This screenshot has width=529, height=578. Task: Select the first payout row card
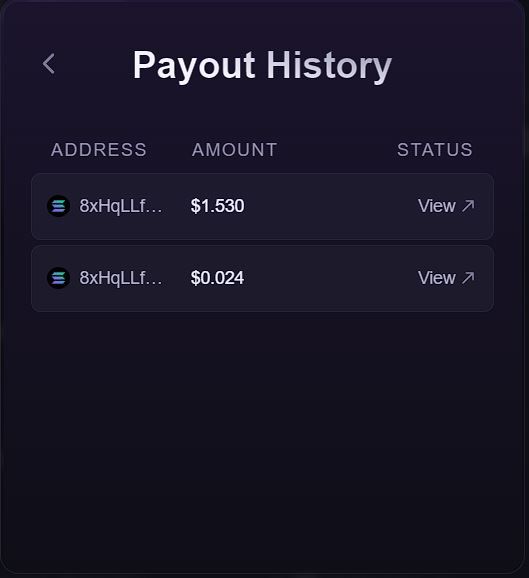262,206
